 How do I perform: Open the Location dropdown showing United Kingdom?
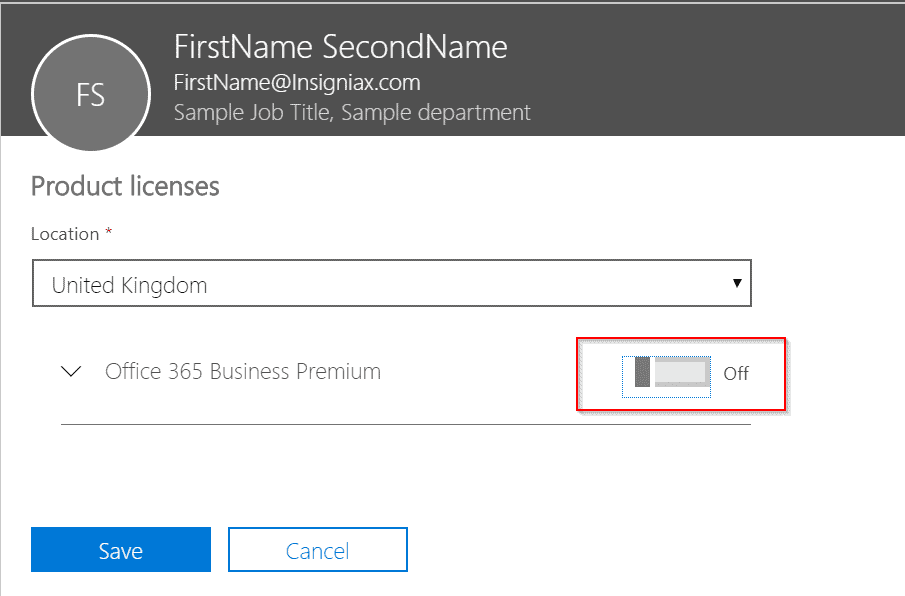point(391,283)
